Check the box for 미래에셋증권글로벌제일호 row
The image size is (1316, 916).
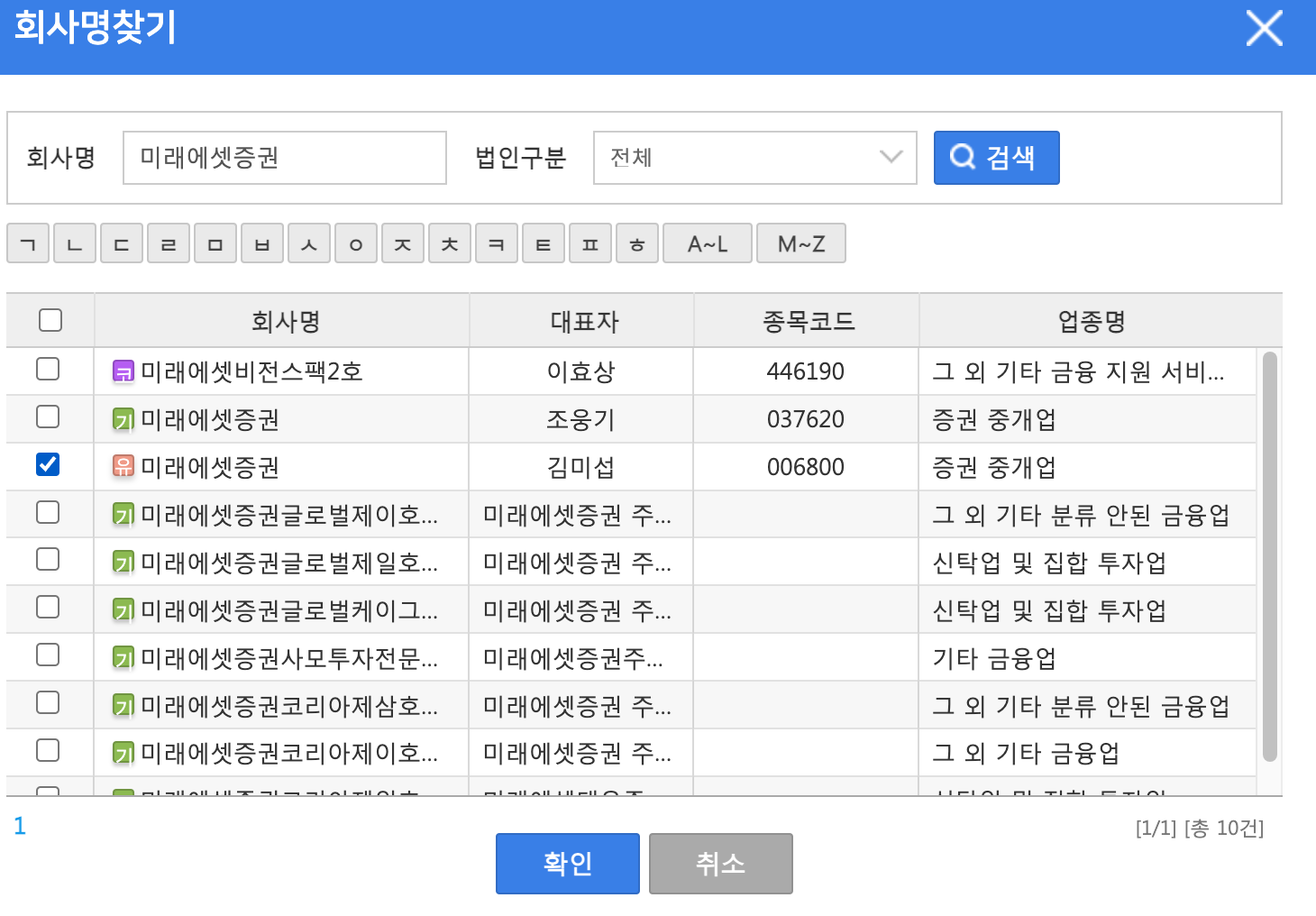coord(48,559)
